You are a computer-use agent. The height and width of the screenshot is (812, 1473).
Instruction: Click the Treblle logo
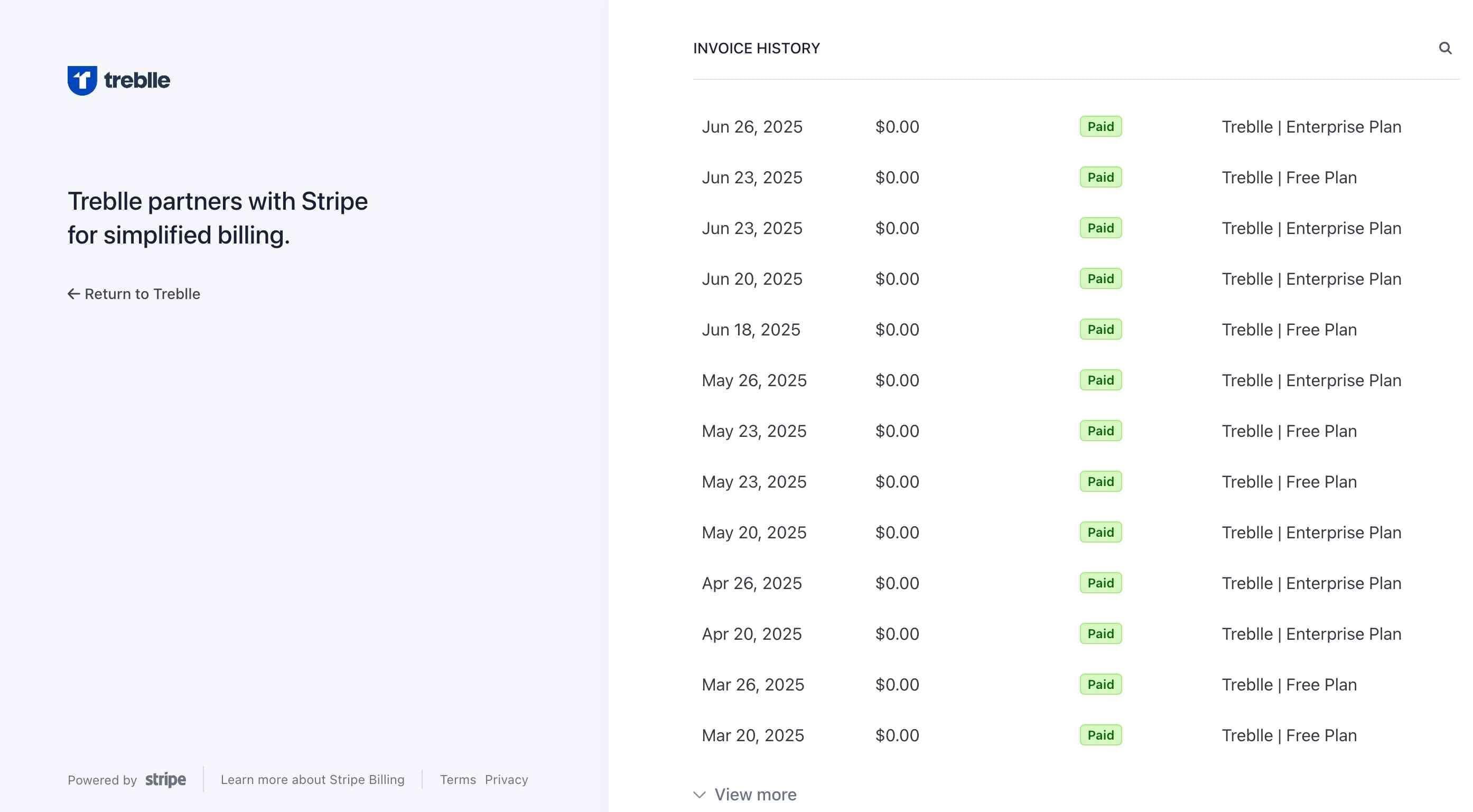[x=118, y=79]
